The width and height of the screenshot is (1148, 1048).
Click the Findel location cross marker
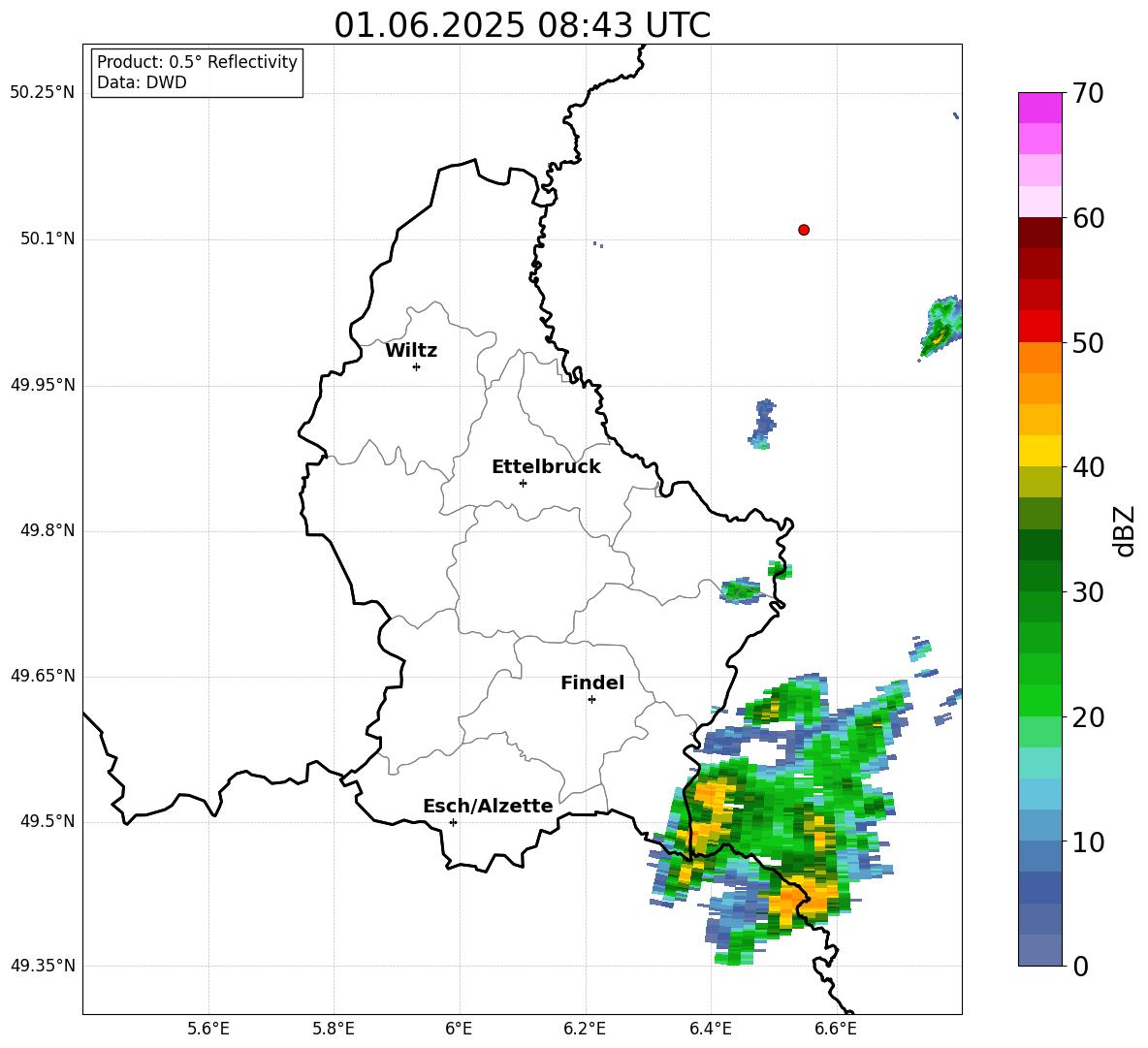click(591, 700)
